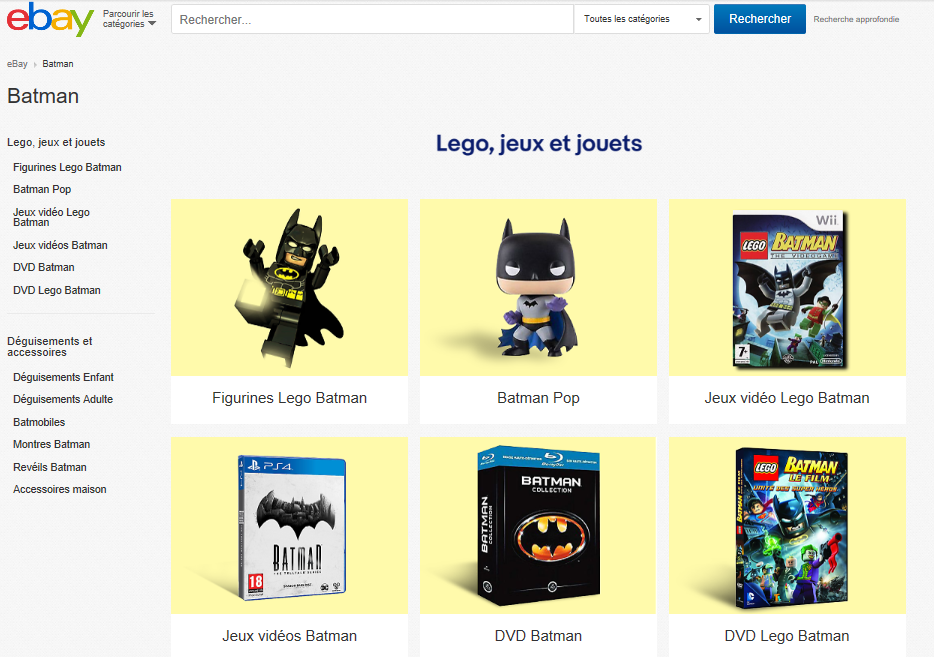Click the Batman breadcrumb item
The height and width of the screenshot is (657, 934).
pos(58,64)
